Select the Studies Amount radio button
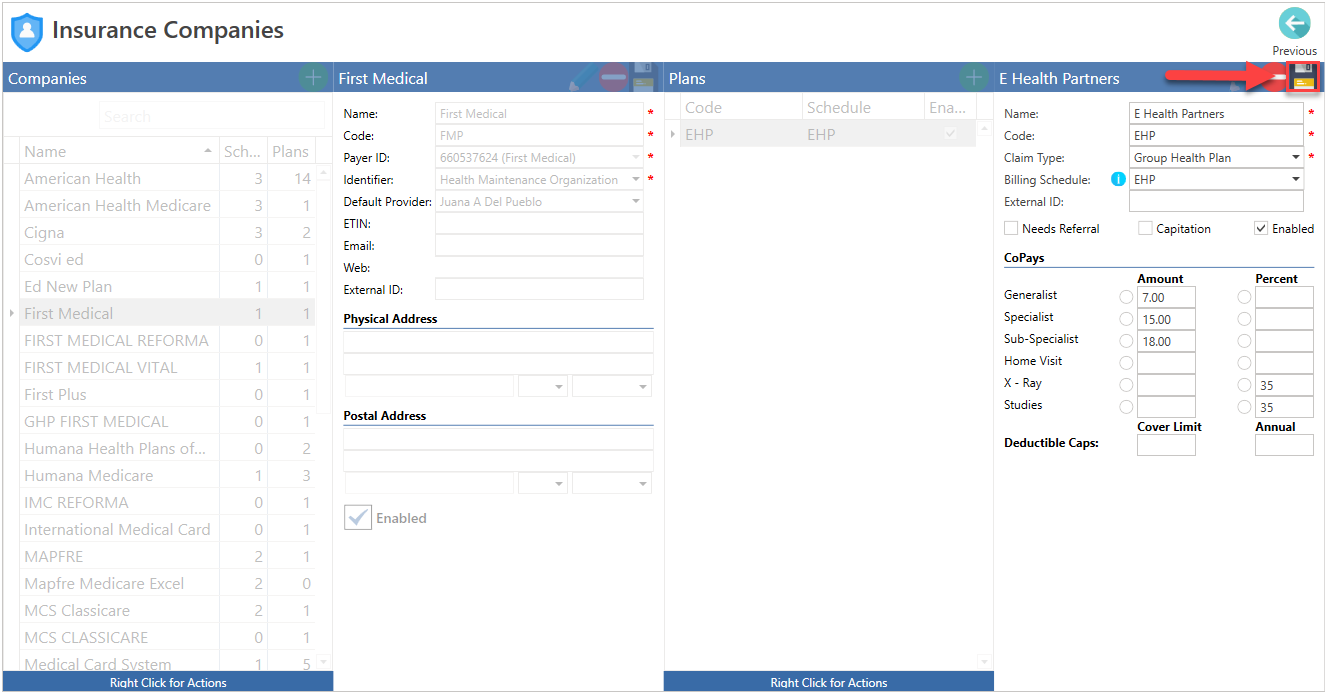The height and width of the screenshot is (697, 1330). pos(1127,407)
